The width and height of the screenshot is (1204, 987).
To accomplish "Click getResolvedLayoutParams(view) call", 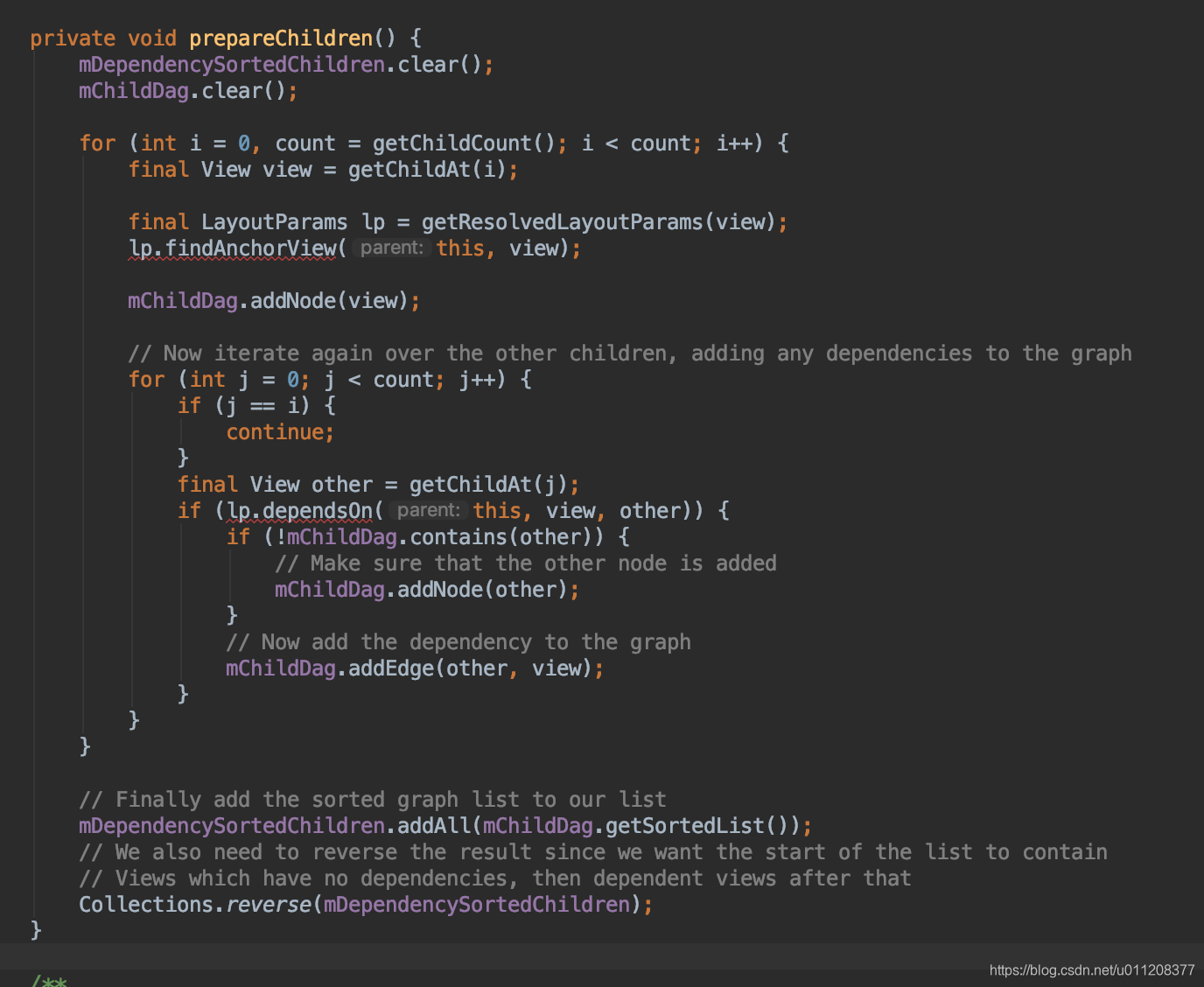I will (x=598, y=222).
